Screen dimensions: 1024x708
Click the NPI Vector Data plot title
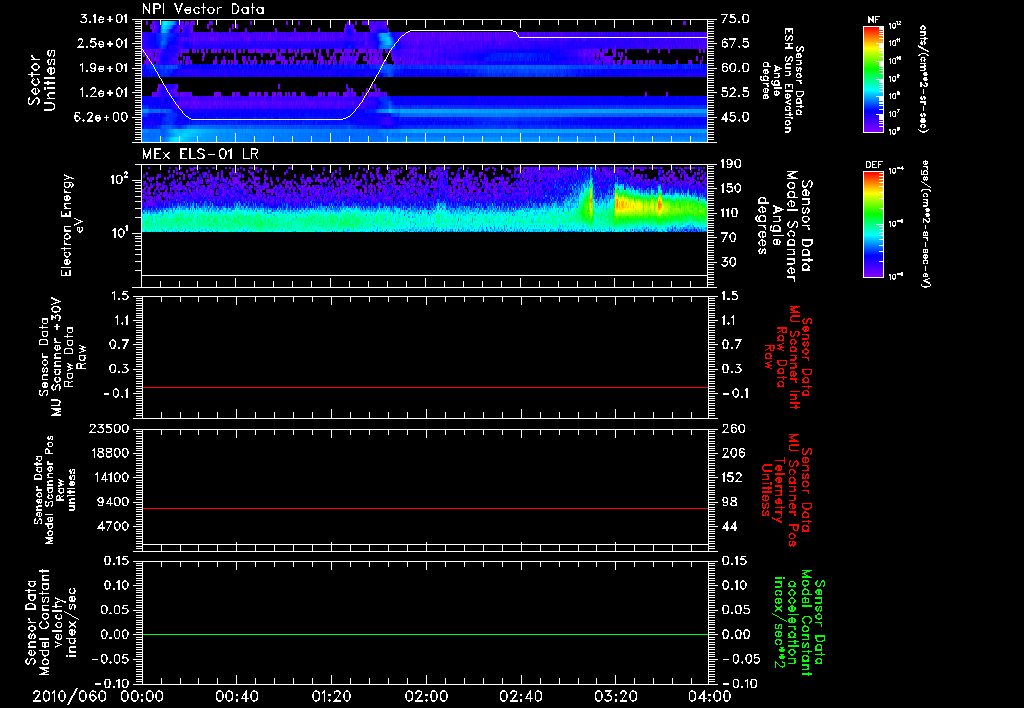click(203, 9)
